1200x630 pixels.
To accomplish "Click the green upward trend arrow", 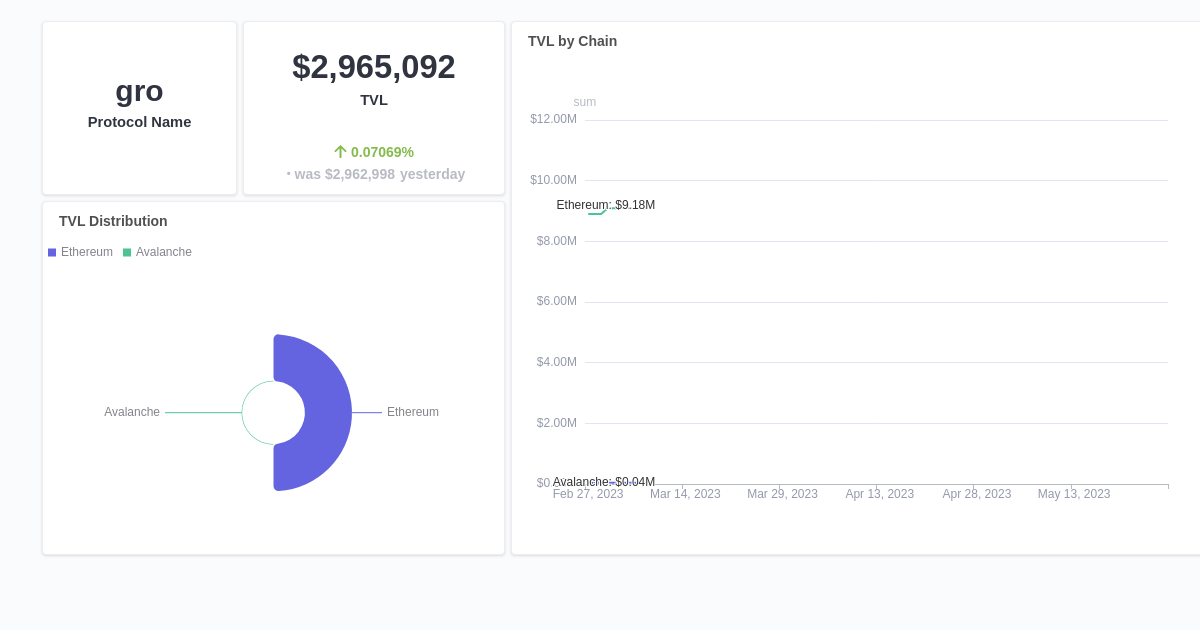I will 340,151.
